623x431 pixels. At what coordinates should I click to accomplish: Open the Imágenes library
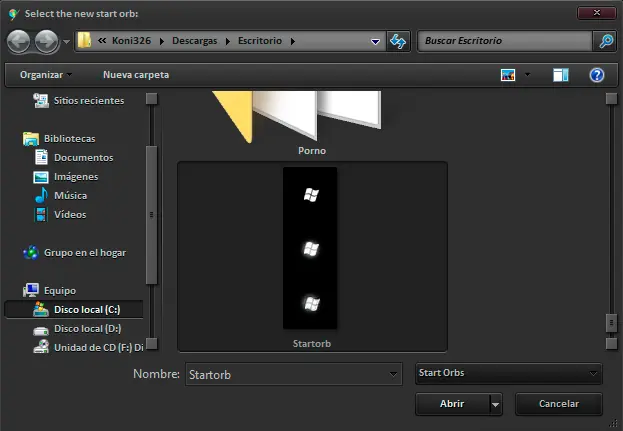66,177
